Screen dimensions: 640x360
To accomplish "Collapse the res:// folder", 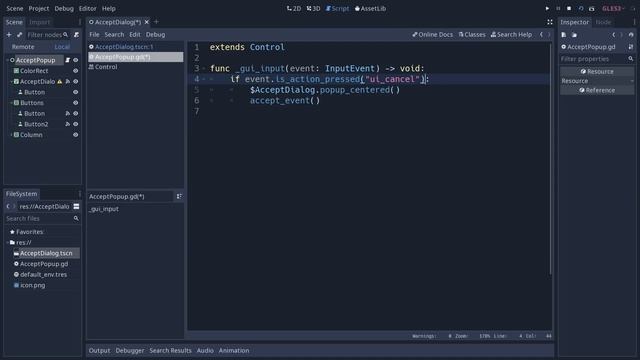I will pyautogui.click(x=7, y=242).
